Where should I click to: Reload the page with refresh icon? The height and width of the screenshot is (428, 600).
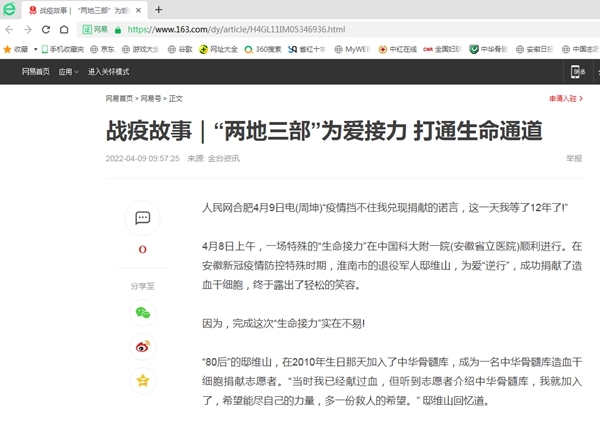click(46, 30)
